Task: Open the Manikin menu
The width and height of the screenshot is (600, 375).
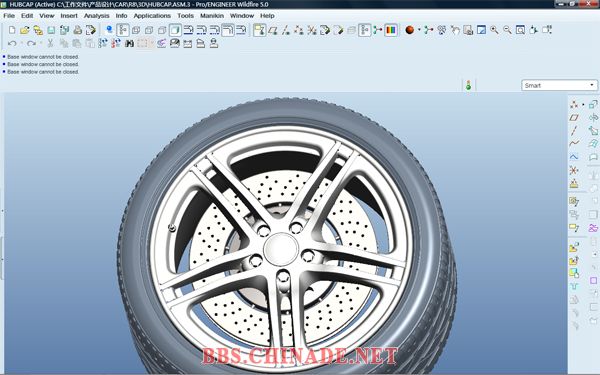Action: (212, 16)
